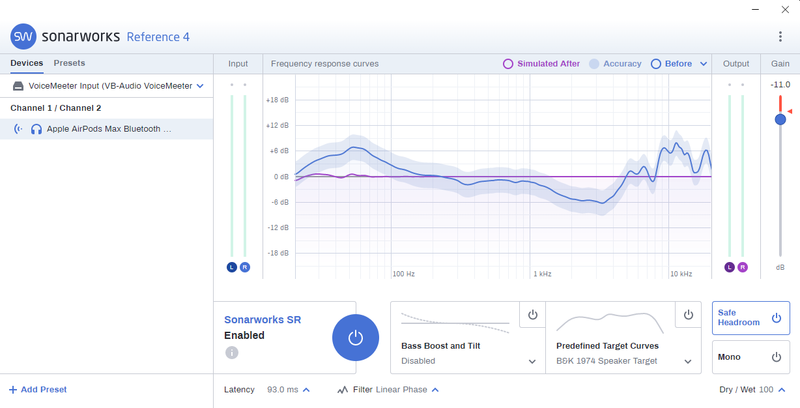800x408 pixels.
Task: Click the +18 dB axis label
Action: point(277,100)
